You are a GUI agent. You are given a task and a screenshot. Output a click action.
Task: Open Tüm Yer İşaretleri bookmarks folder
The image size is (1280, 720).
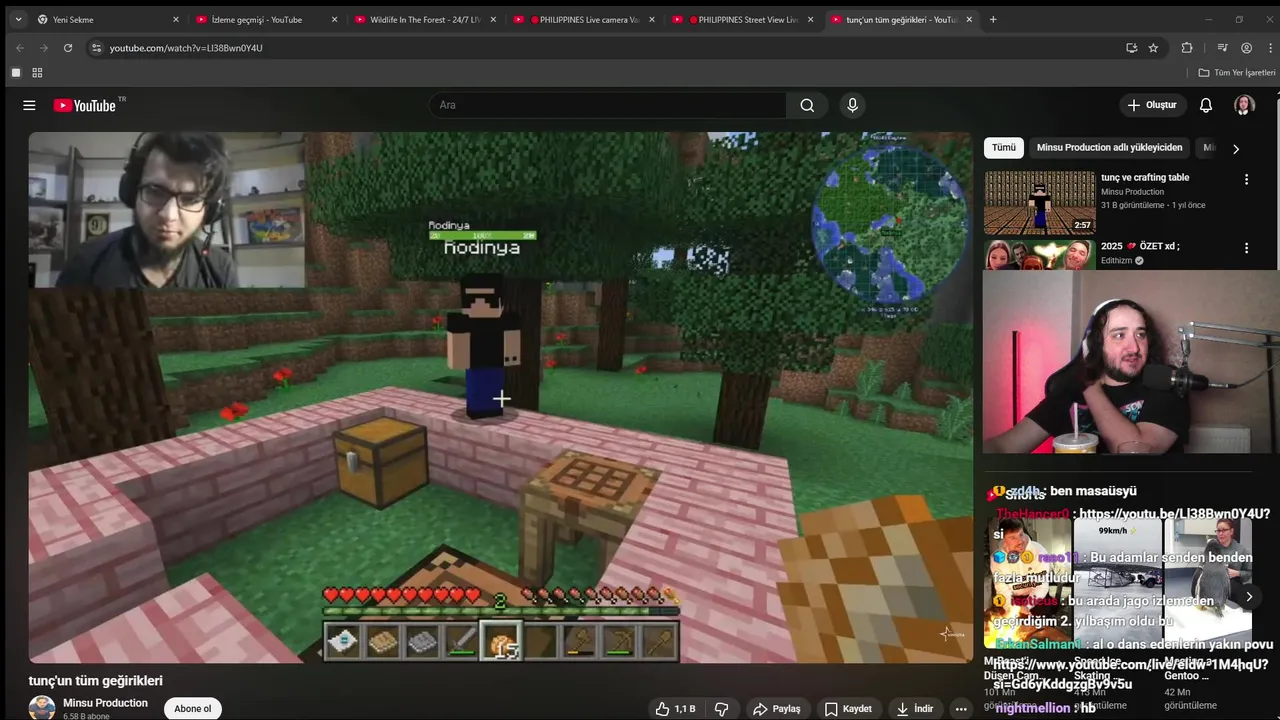(1237, 73)
